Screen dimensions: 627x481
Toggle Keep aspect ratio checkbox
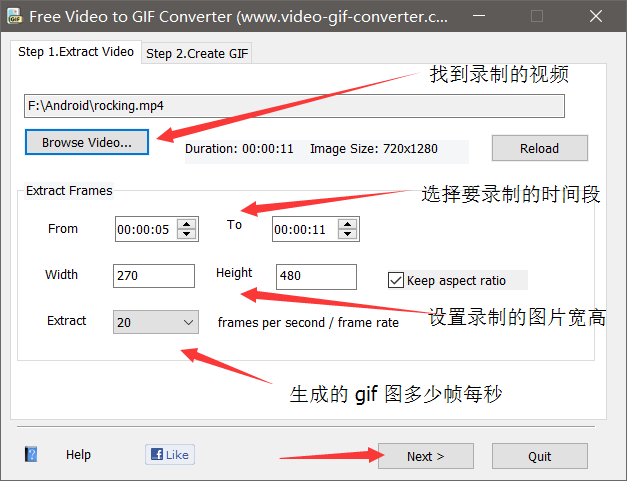(x=395, y=280)
